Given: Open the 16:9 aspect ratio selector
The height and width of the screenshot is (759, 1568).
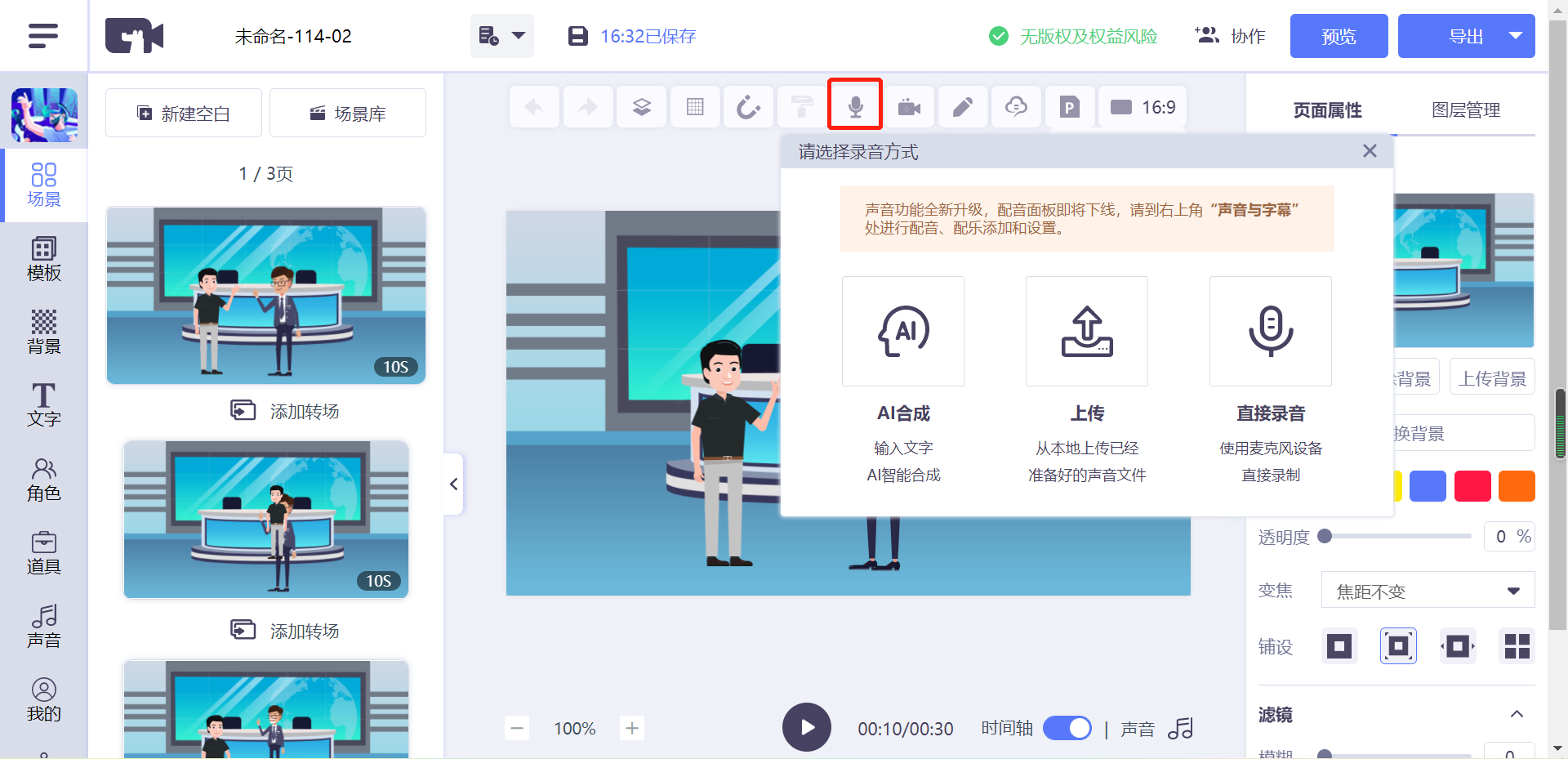Looking at the screenshot, I should click(1143, 107).
